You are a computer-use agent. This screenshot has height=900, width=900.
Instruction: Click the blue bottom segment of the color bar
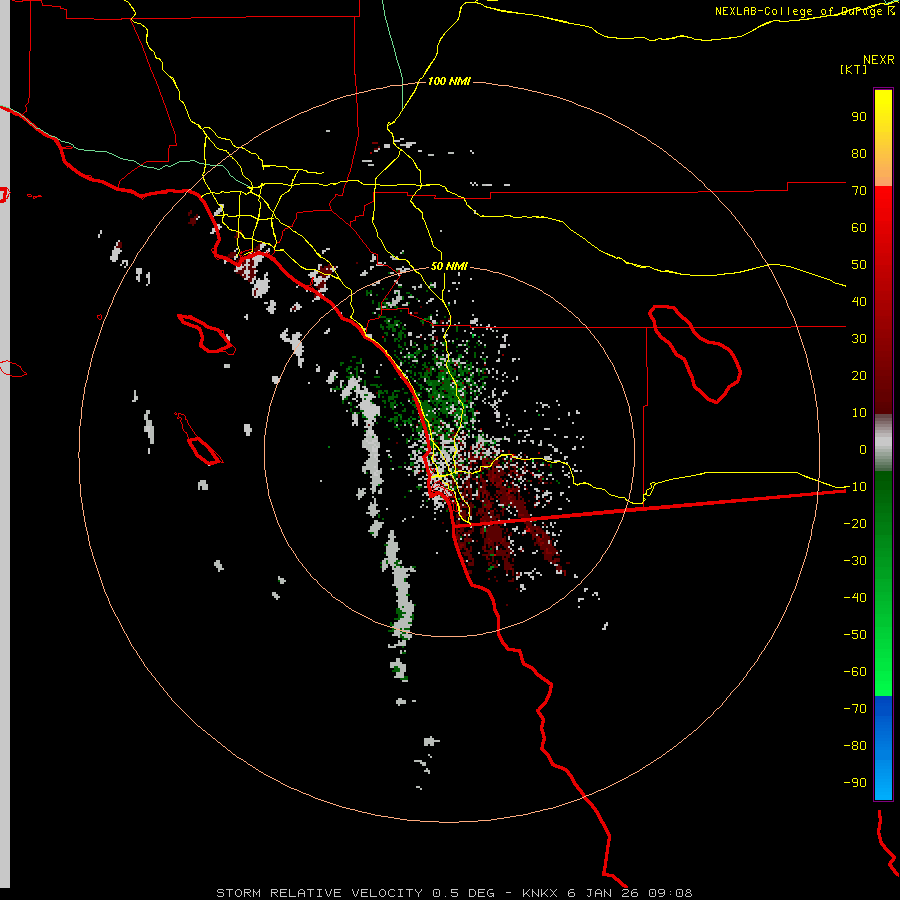(x=883, y=748)
